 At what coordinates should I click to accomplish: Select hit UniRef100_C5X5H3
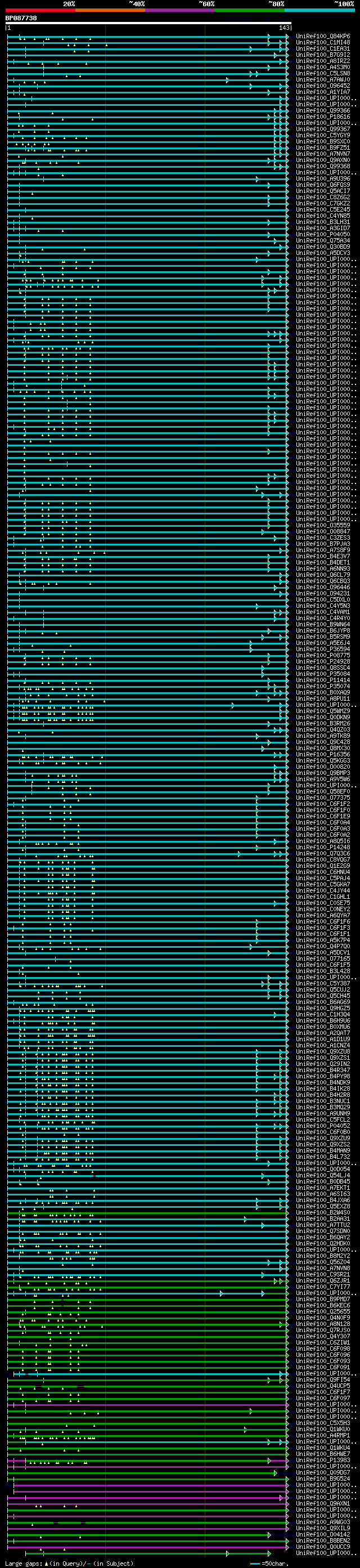[323, 1423]
